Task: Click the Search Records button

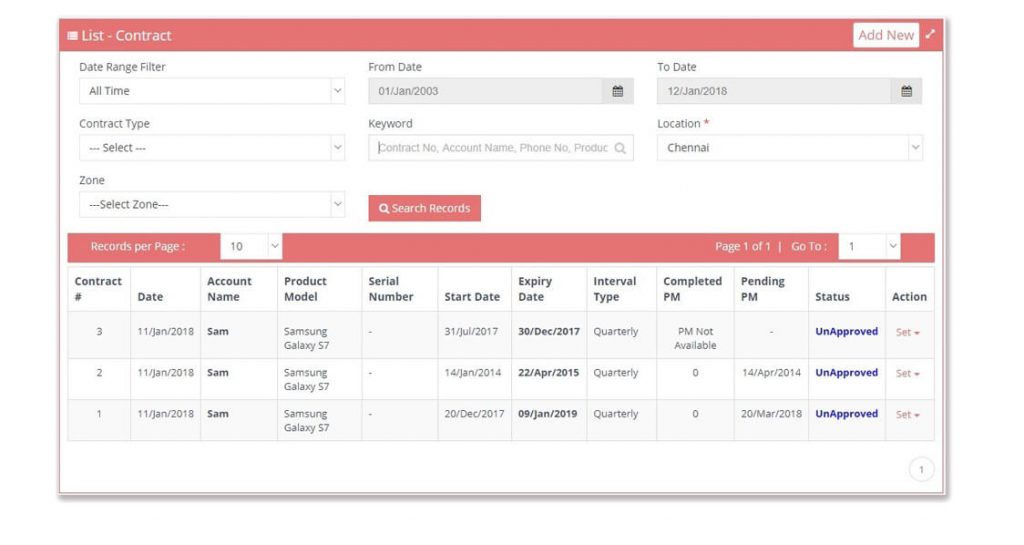Action: point(424,208)
